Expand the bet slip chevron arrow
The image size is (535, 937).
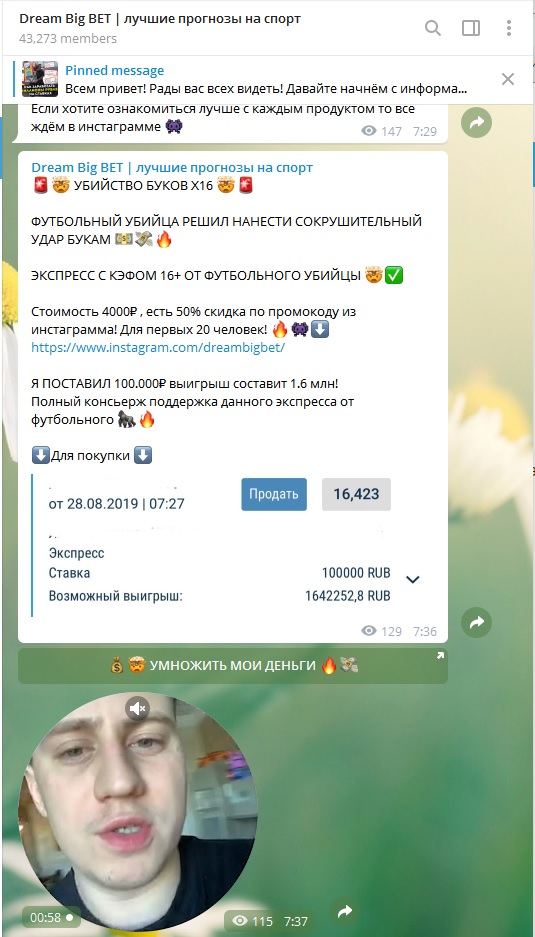click(x=412, y=579)
